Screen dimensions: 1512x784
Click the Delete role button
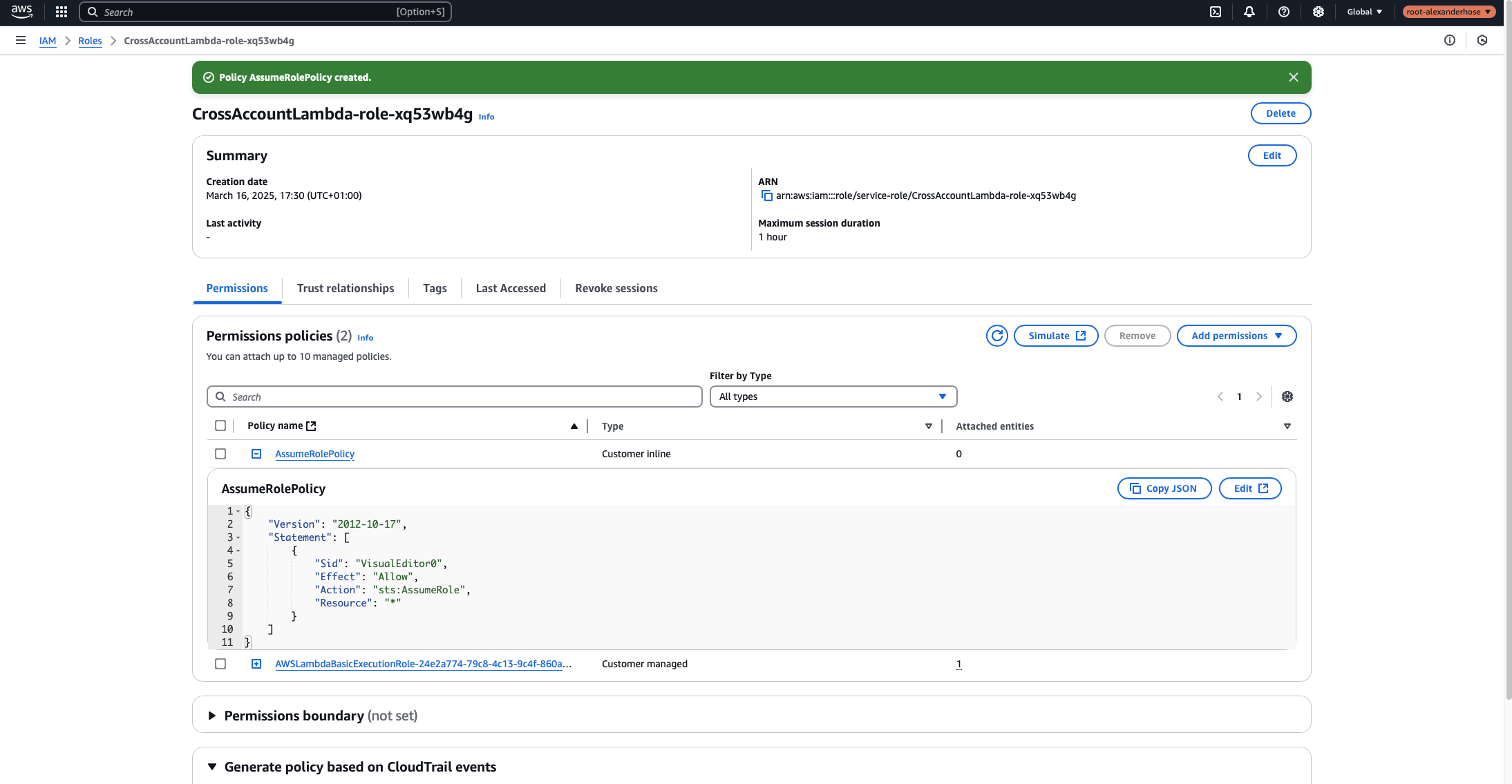coord(1280,113)
